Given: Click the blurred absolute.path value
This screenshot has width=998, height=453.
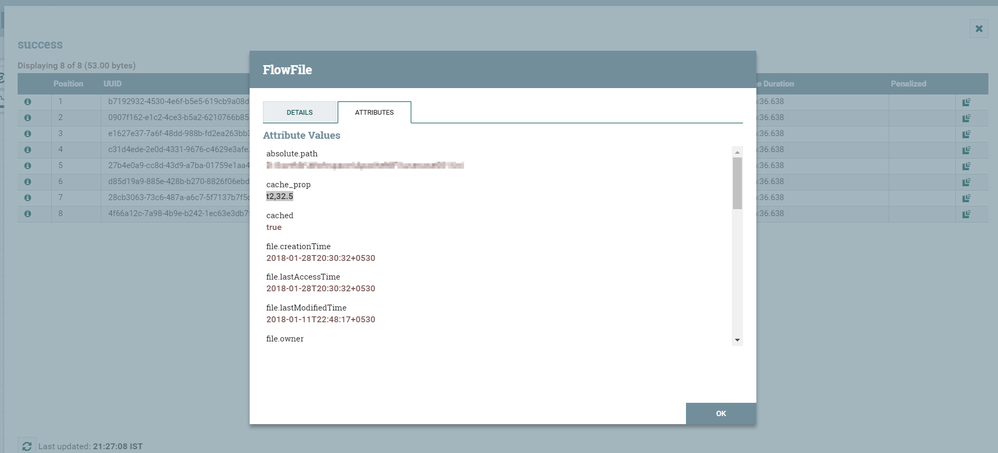Looking at the screenshot, I should coord(365,165).
